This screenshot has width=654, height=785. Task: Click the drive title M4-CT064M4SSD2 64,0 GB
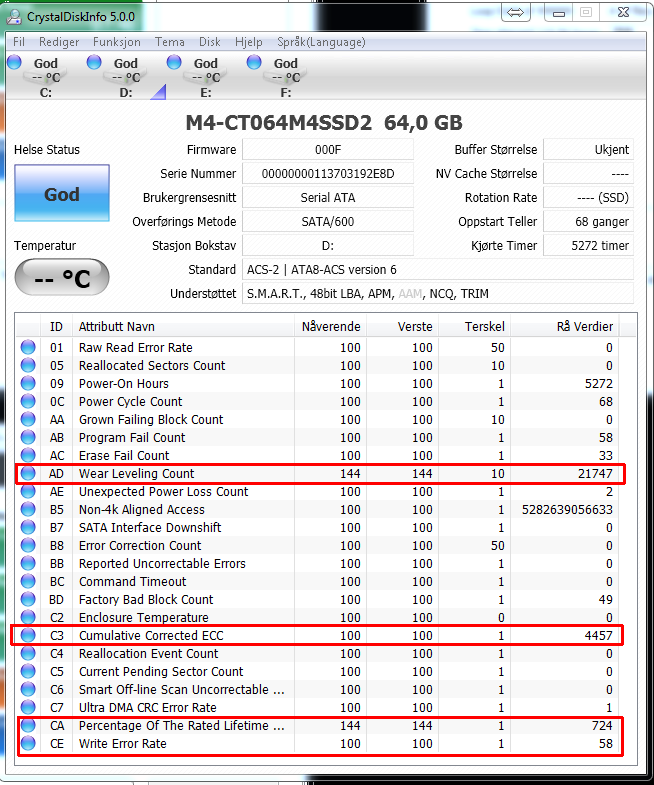(x=324, y=123)
